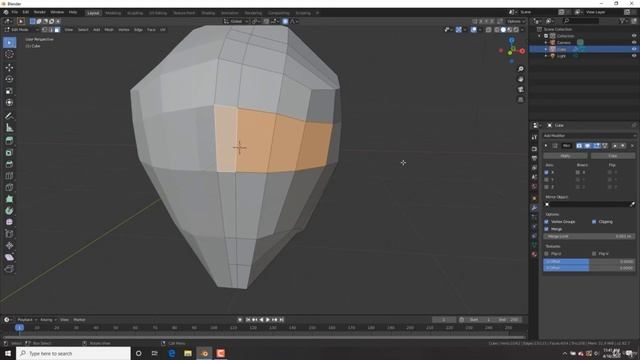
Task: Toggle Mirror Axis X checkbox
Action: [547, 172]
